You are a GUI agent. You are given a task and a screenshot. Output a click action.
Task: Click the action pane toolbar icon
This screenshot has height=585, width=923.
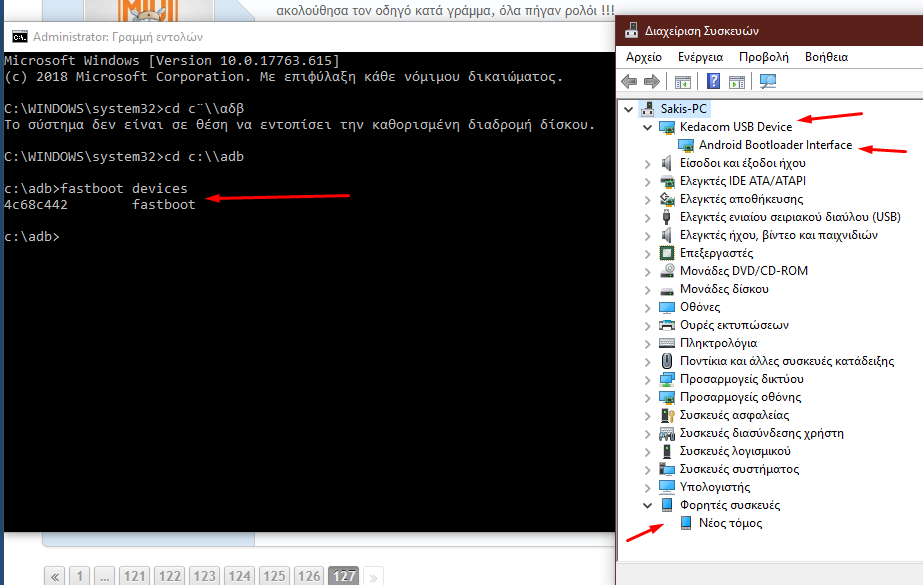[737, 82]
